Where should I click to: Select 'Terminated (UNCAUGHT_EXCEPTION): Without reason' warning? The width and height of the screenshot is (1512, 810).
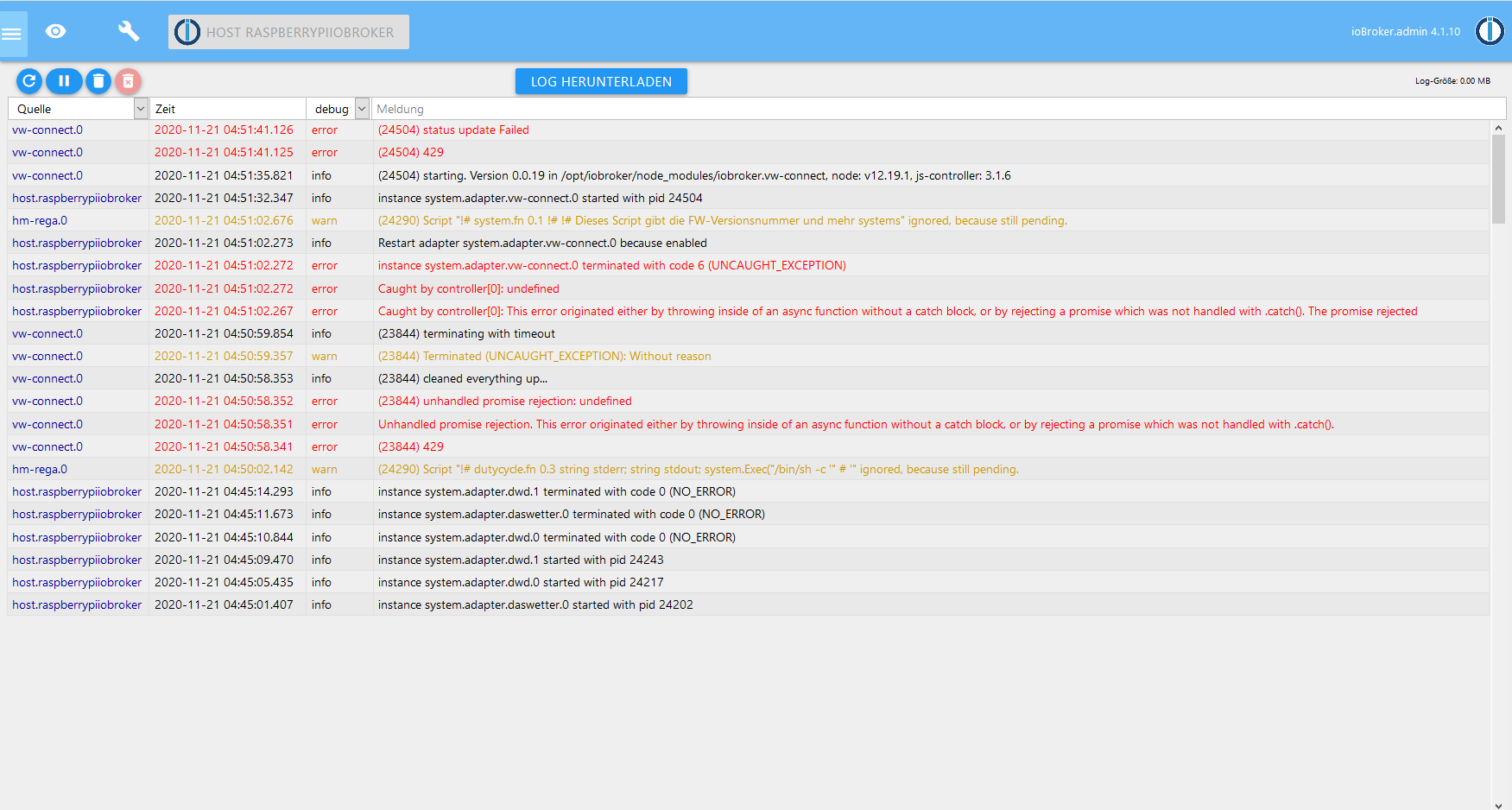pos(545,356)
